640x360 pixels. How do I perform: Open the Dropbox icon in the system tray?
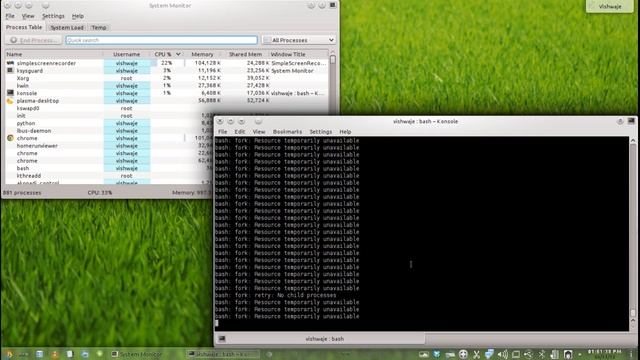point(437,354)
